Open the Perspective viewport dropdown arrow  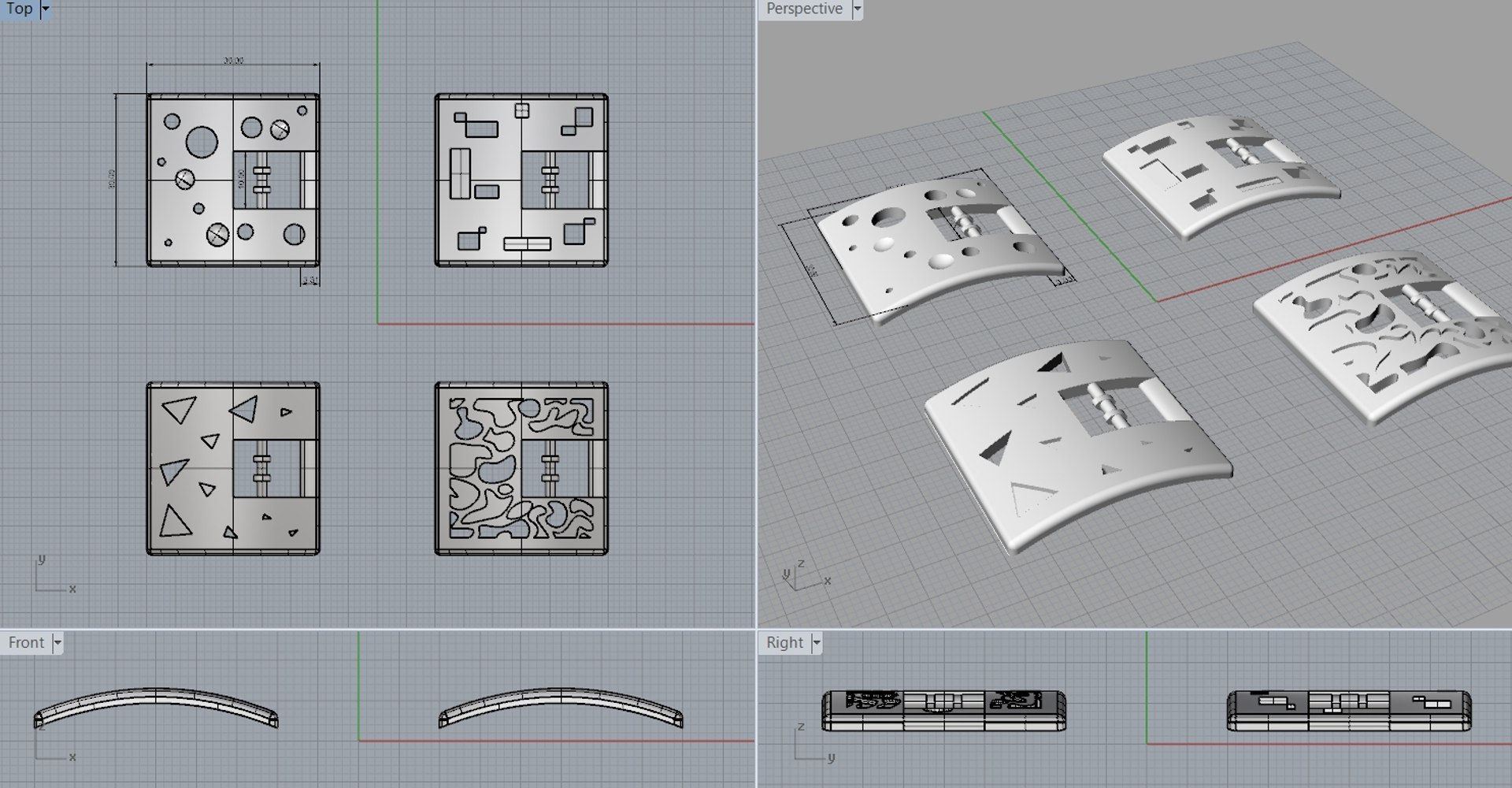(858, 9)
